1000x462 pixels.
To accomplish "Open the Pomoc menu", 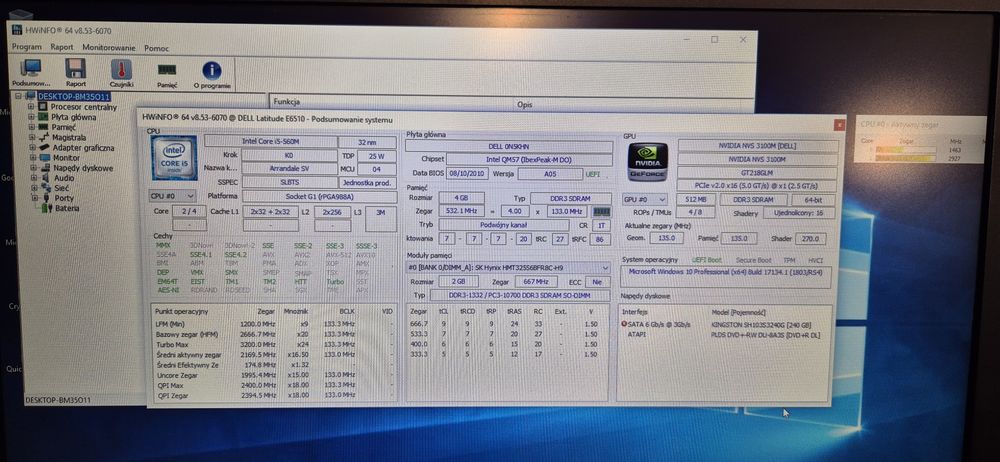I will [x=157, y=48].
